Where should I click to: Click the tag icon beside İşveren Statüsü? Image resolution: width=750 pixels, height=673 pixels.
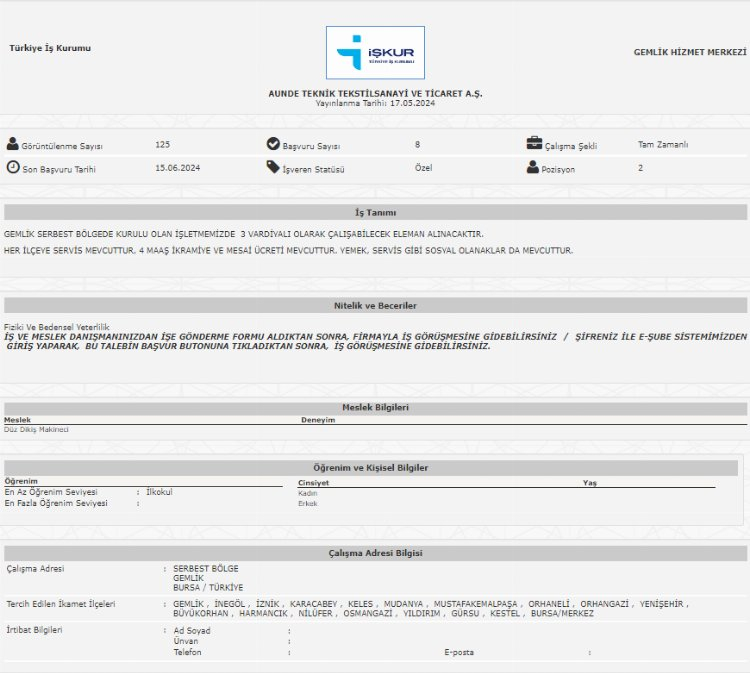point(273,168)
